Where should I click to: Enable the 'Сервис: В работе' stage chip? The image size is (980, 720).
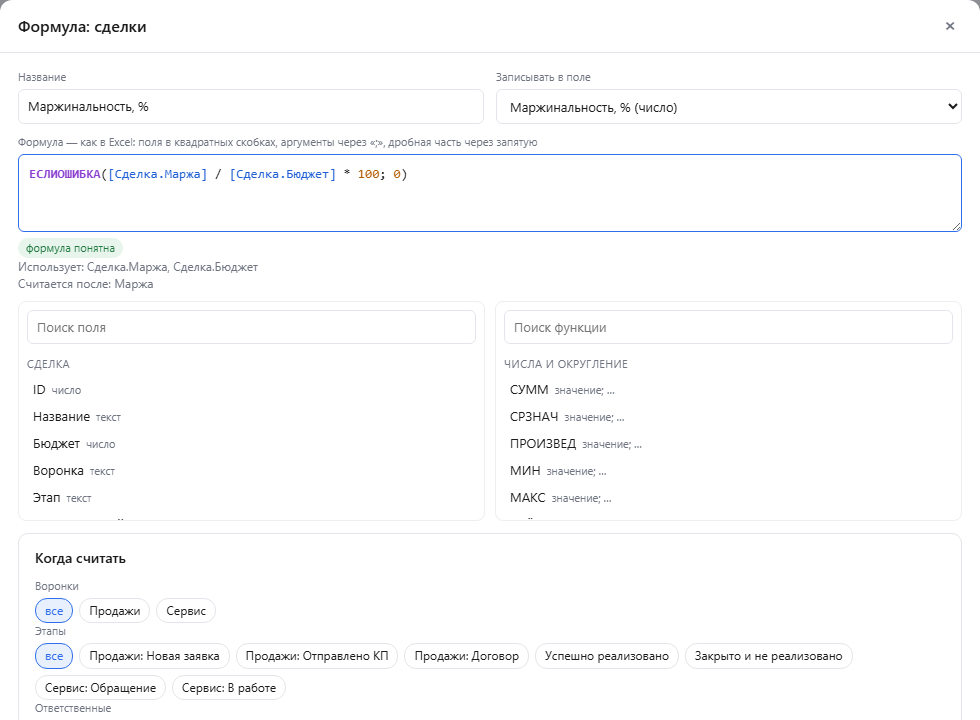pos(229,688)
